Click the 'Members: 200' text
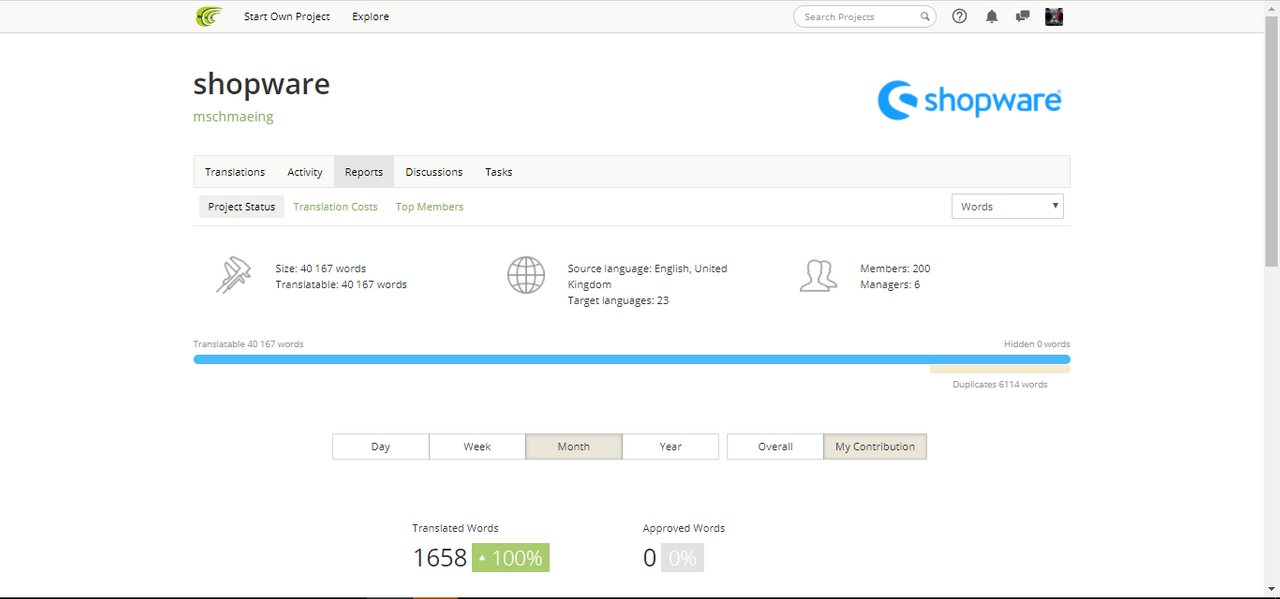 [895, 269]
